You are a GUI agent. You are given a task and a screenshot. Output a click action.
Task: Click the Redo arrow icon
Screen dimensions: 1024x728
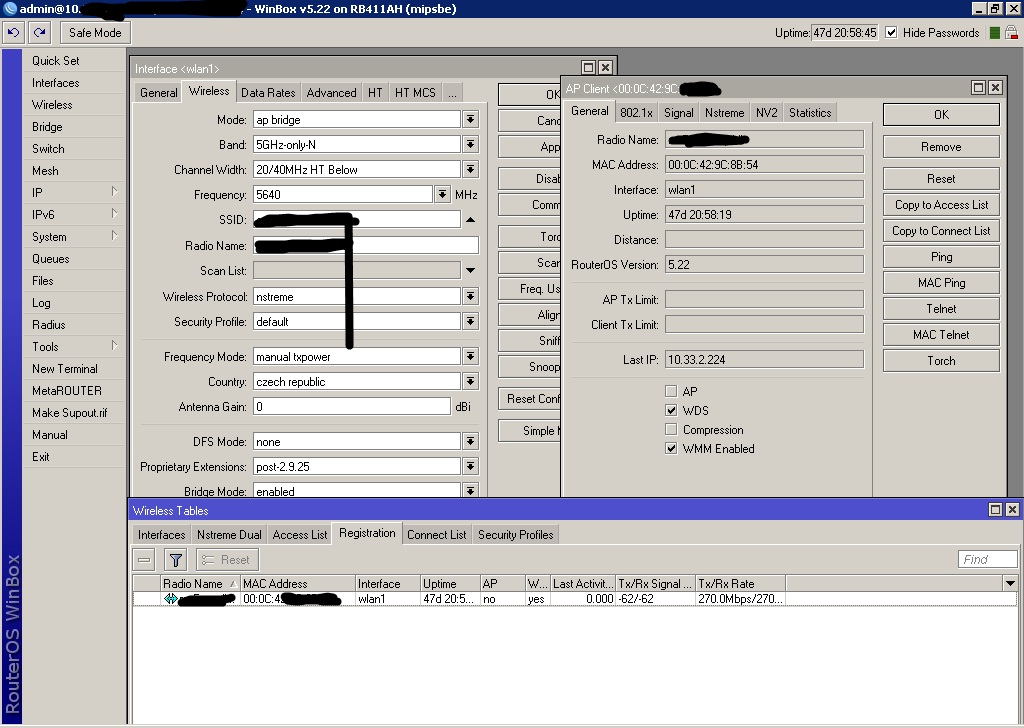tap(40, 32)
